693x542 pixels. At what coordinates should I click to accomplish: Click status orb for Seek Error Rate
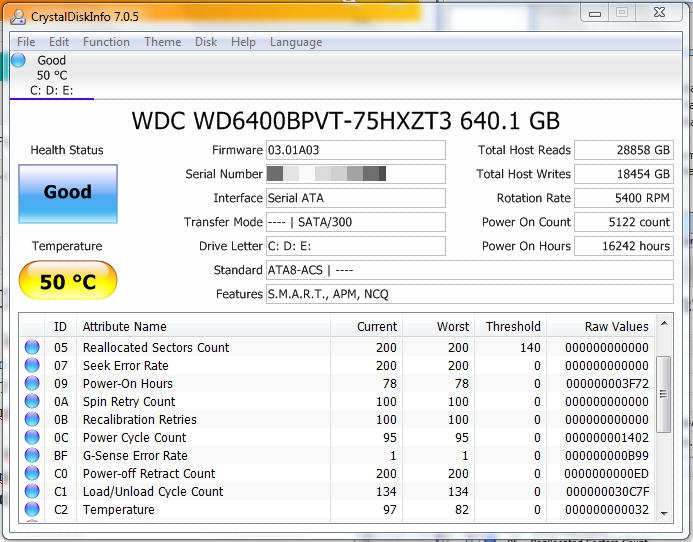click(32, 365)
